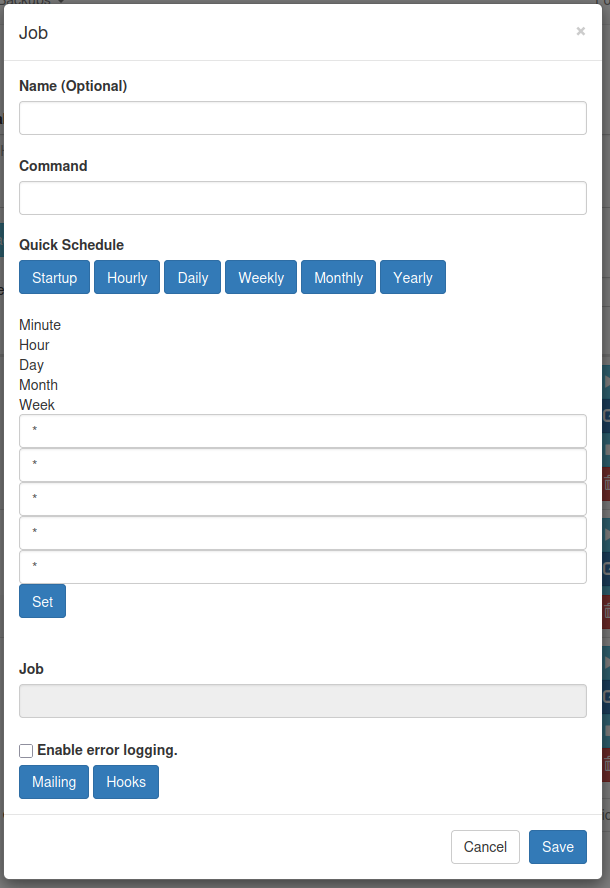Click the fifth asterisk field for Week
The image size is (610, 888).
(302, 567)
